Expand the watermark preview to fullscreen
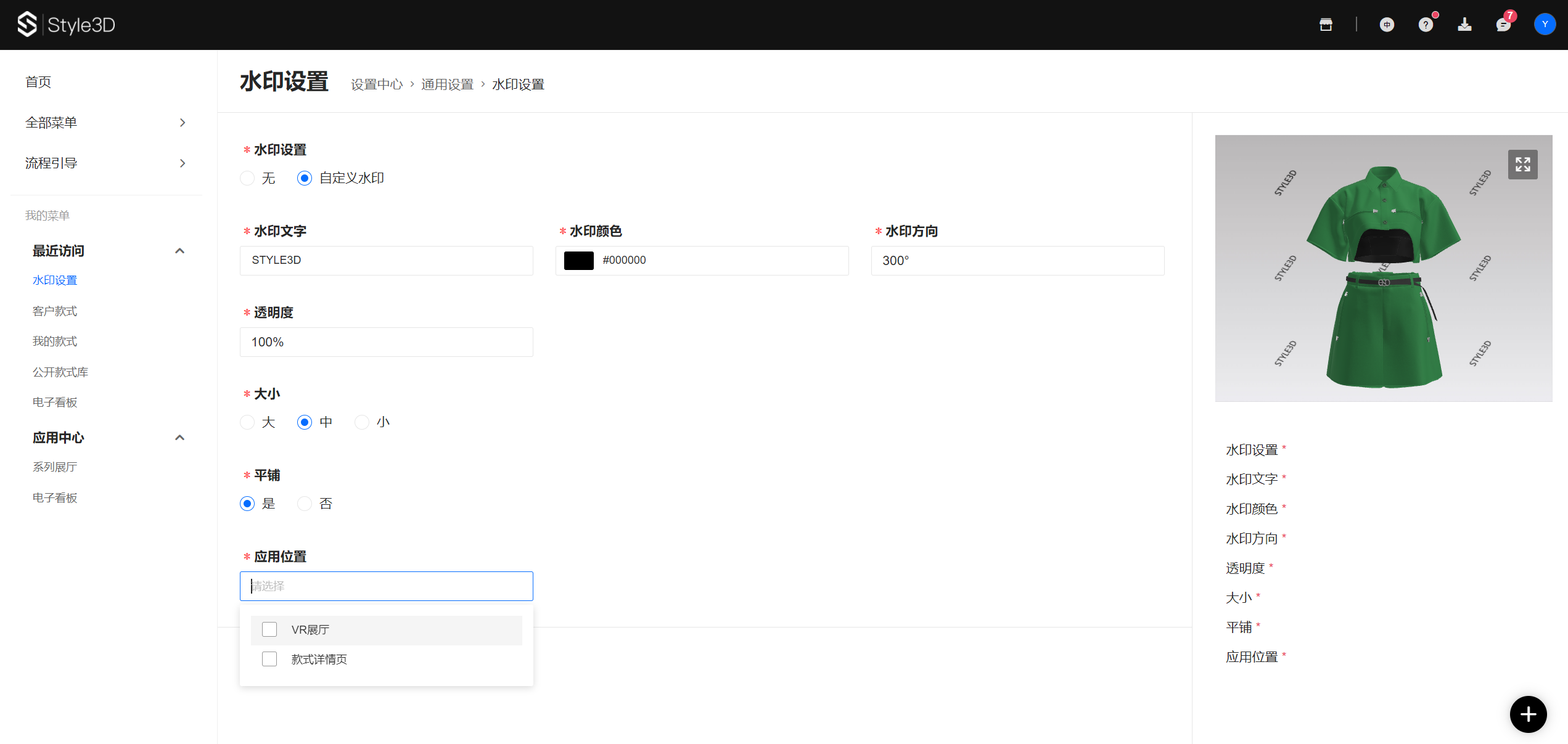This screenshot has width=1568, height=744. point(1522,165)
